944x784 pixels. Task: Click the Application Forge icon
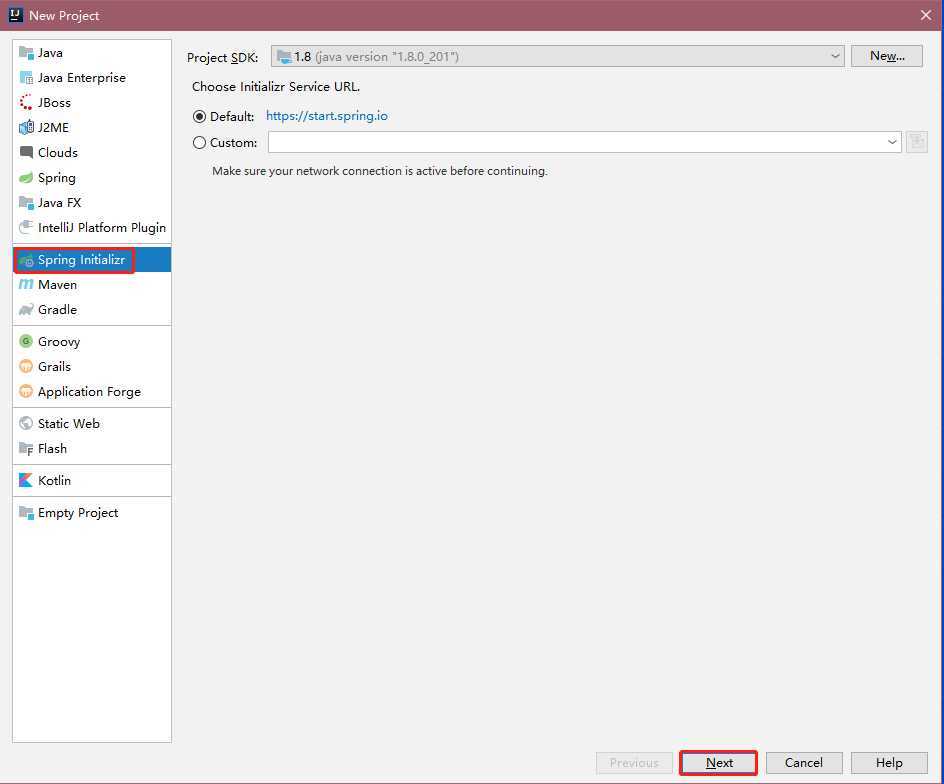pos(26,391)
